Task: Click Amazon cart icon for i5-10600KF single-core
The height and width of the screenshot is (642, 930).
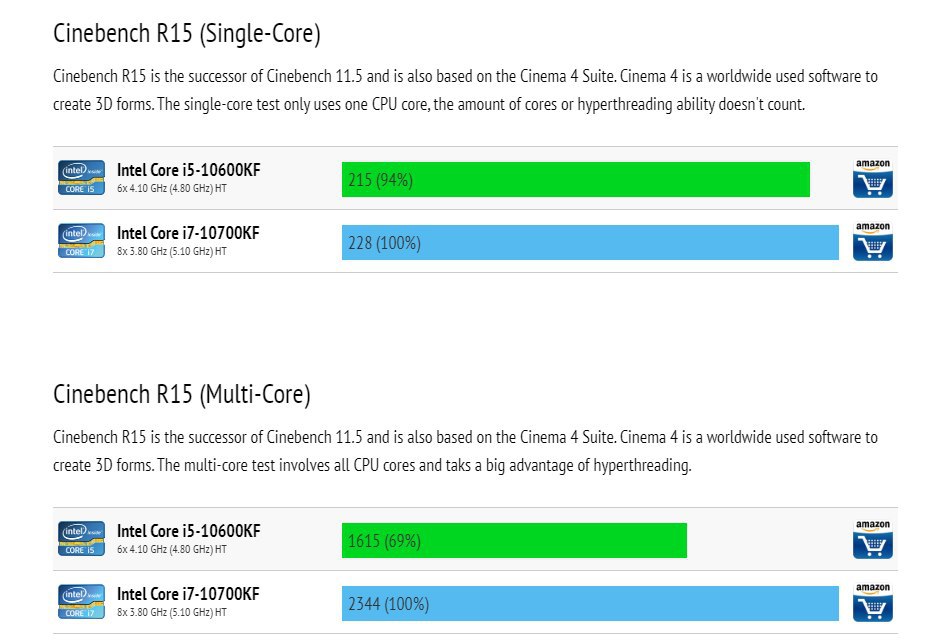Action: click(x=872, y=178)
